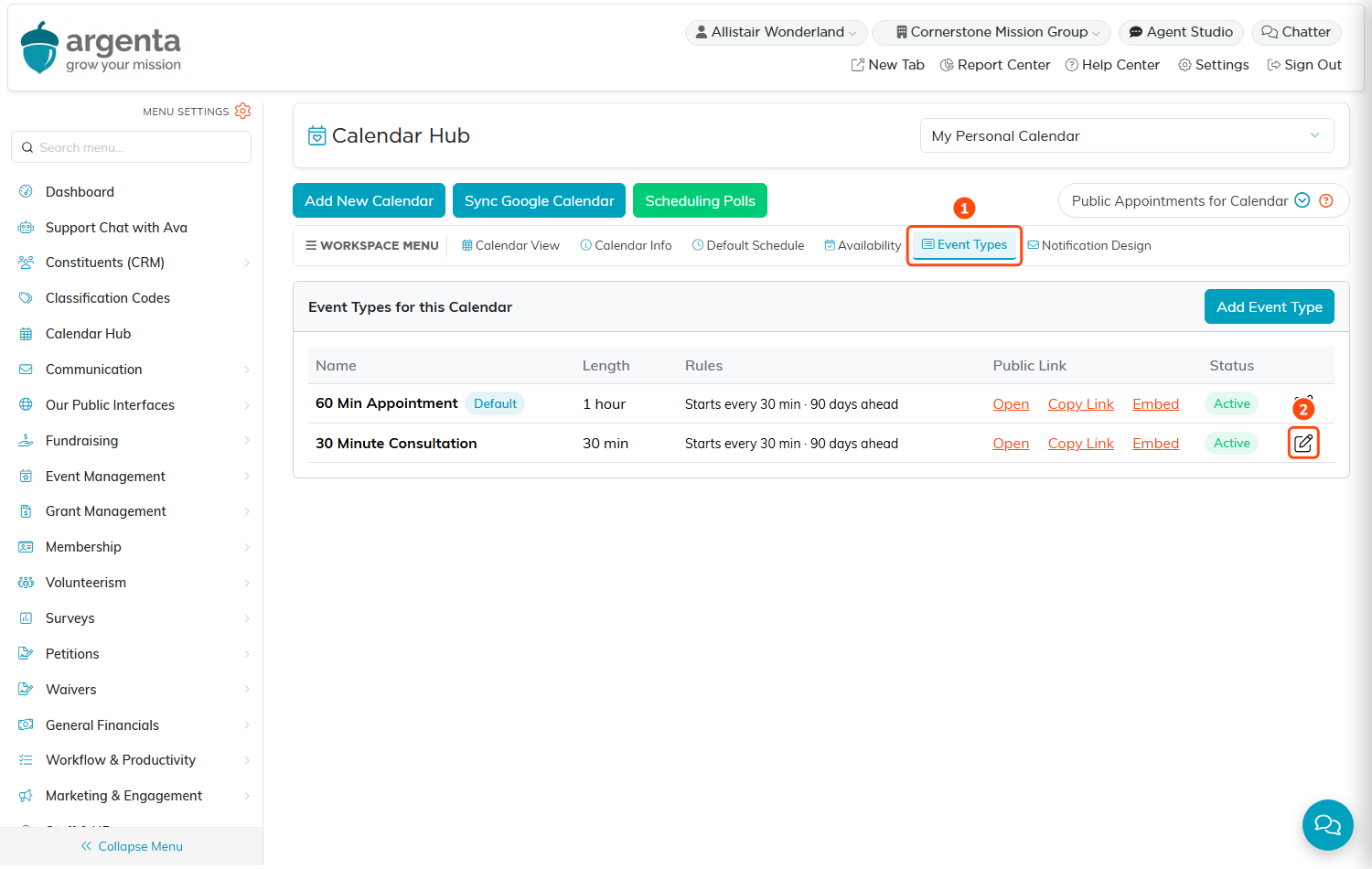The width and height of the screenshot is (1372, 869).
Task: Select the Event Types tab
Action: tap(964, 245)
